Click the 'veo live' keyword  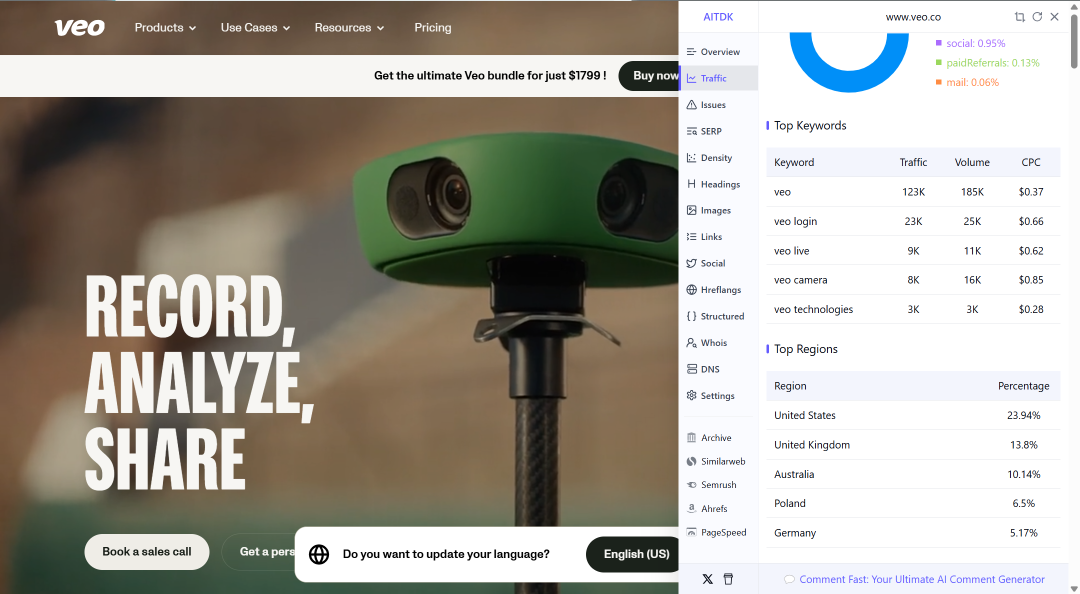pyautogui.click(x=791, y=251)
